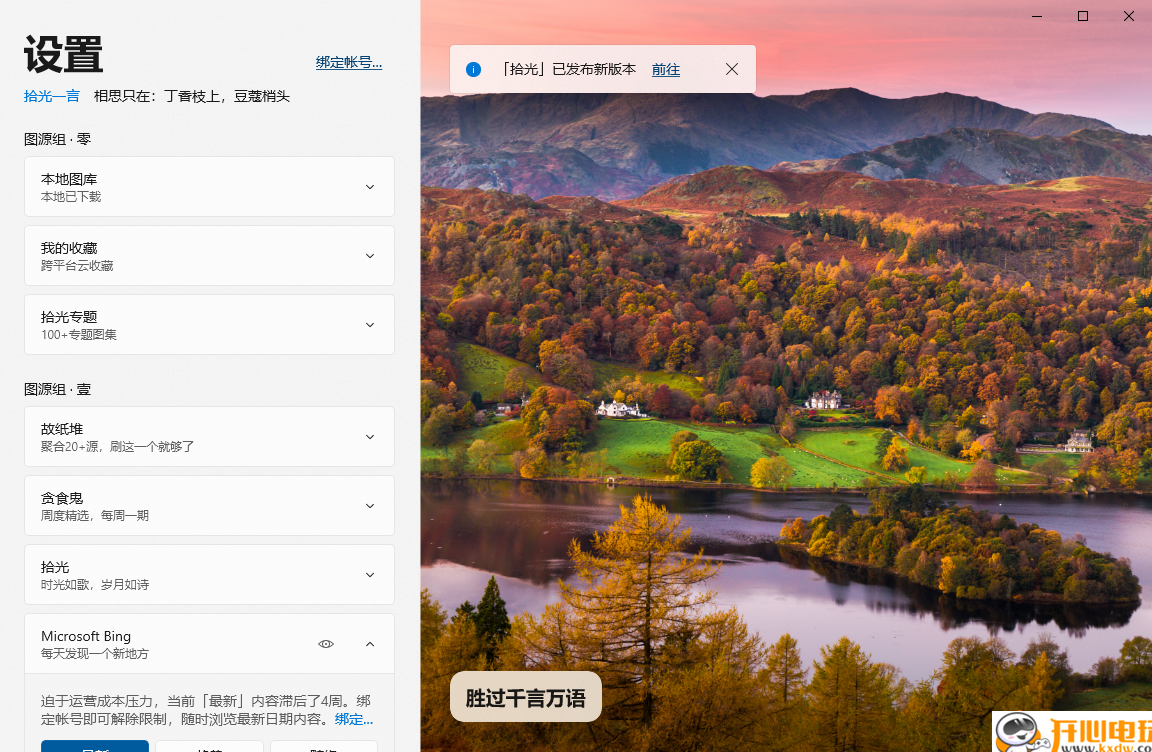Expand the 拾光专题 source card
The height and width of the screenshot is (752, 1152).
coord(370,324)
